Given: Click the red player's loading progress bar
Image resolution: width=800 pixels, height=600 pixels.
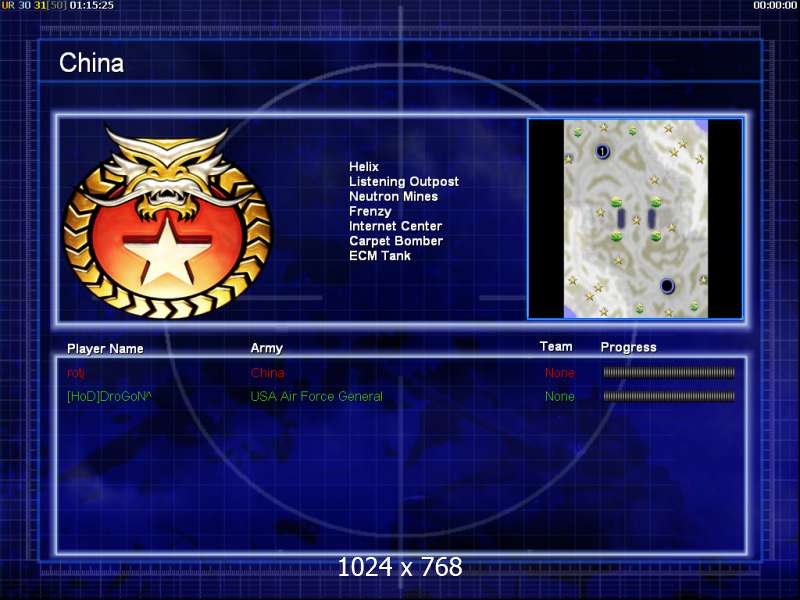Looking at the screenshot, I should (x=669, y=372).
